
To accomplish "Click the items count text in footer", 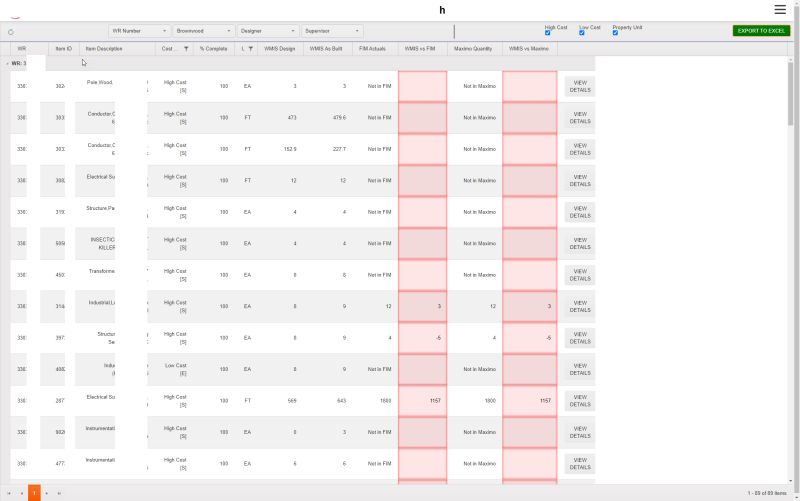I will 767,493.
